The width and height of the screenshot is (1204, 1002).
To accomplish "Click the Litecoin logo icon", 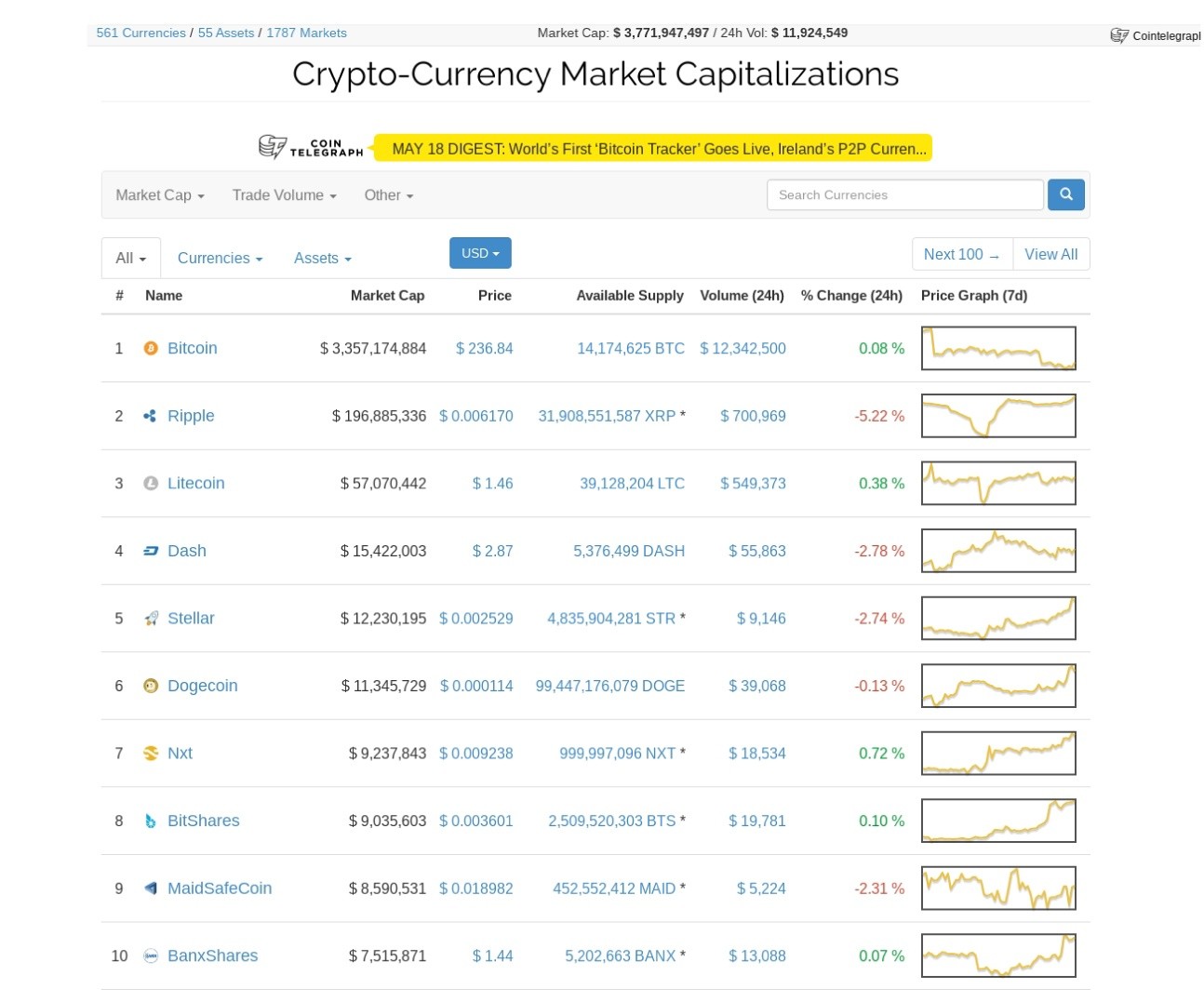I will (x=151, y=483).
